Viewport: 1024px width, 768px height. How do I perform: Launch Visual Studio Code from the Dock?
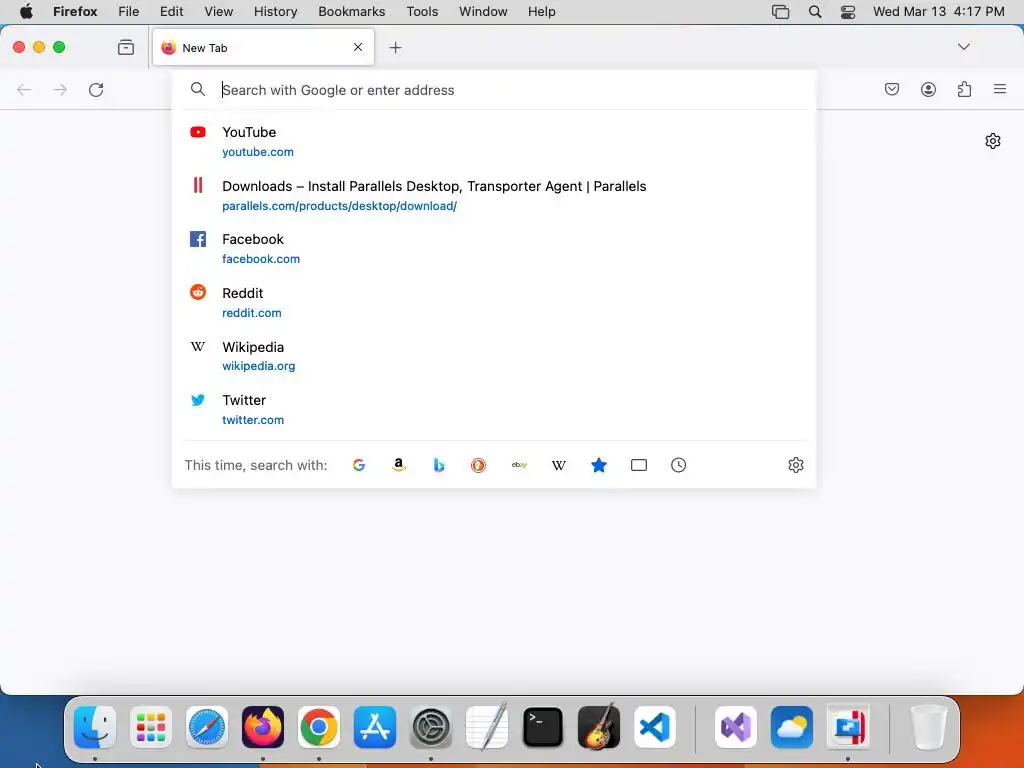point(655,727)
